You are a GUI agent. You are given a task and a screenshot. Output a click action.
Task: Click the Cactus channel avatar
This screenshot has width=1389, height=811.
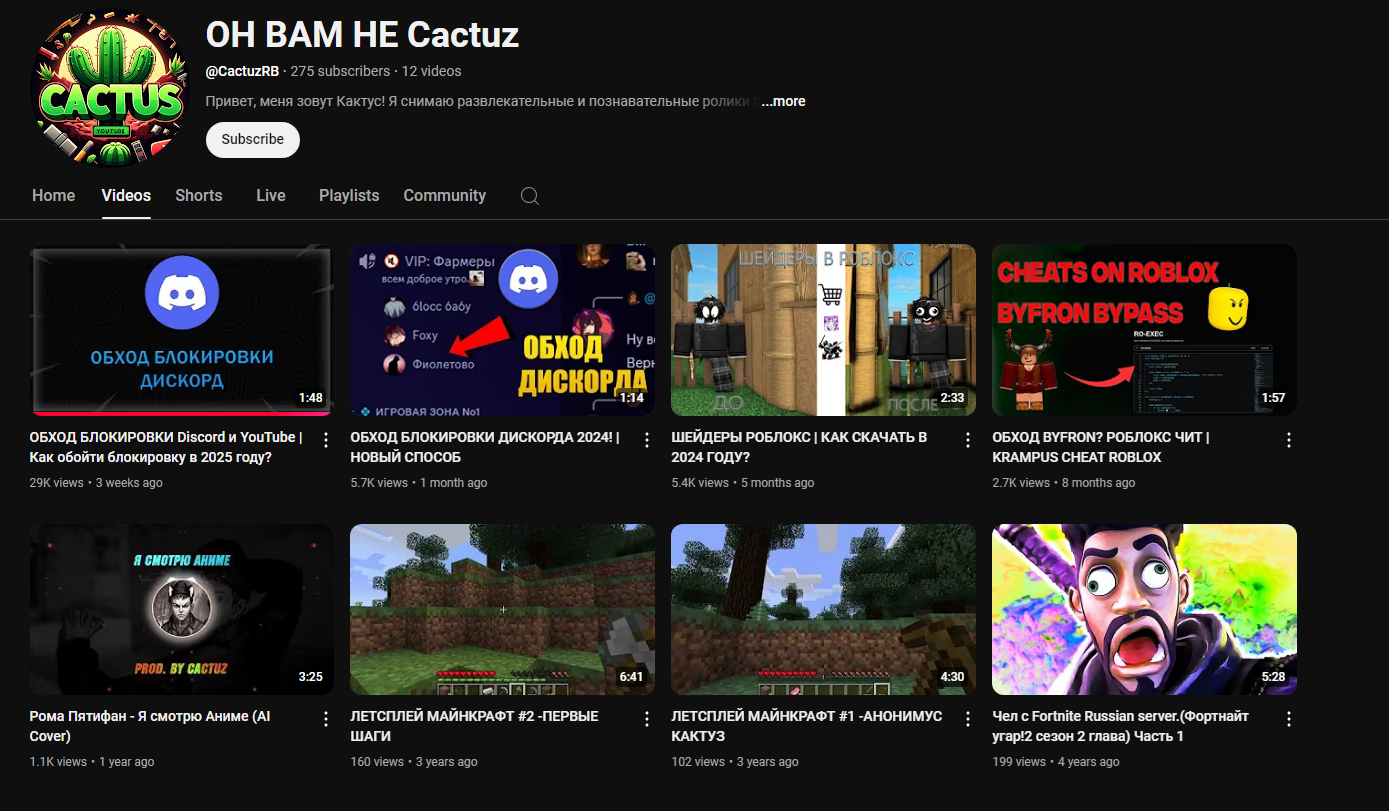point(110,88)
